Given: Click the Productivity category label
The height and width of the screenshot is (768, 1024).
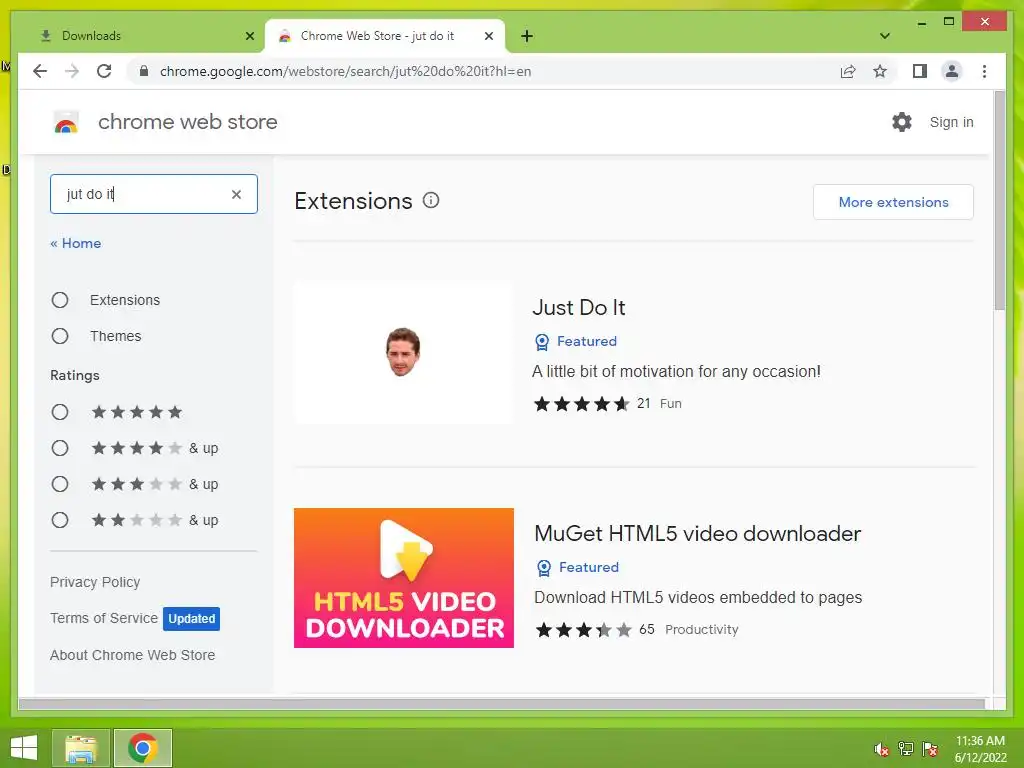Looking at the screenshot, I should 701,630.
